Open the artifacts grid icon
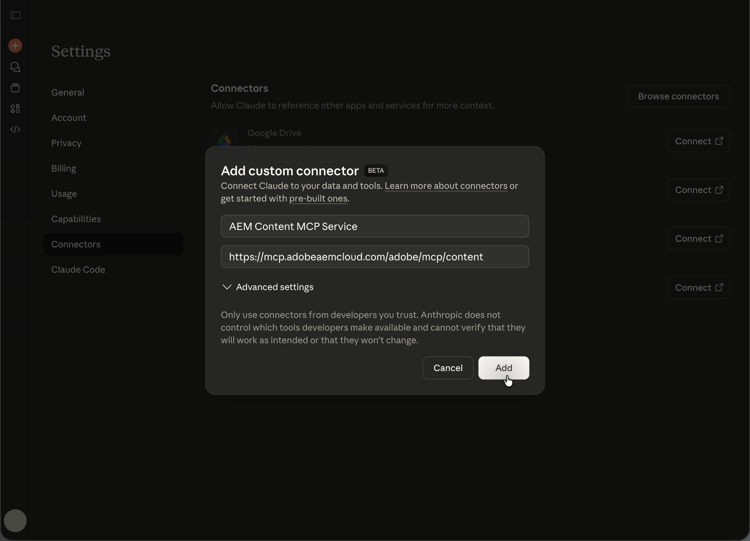 click(15, 109)
